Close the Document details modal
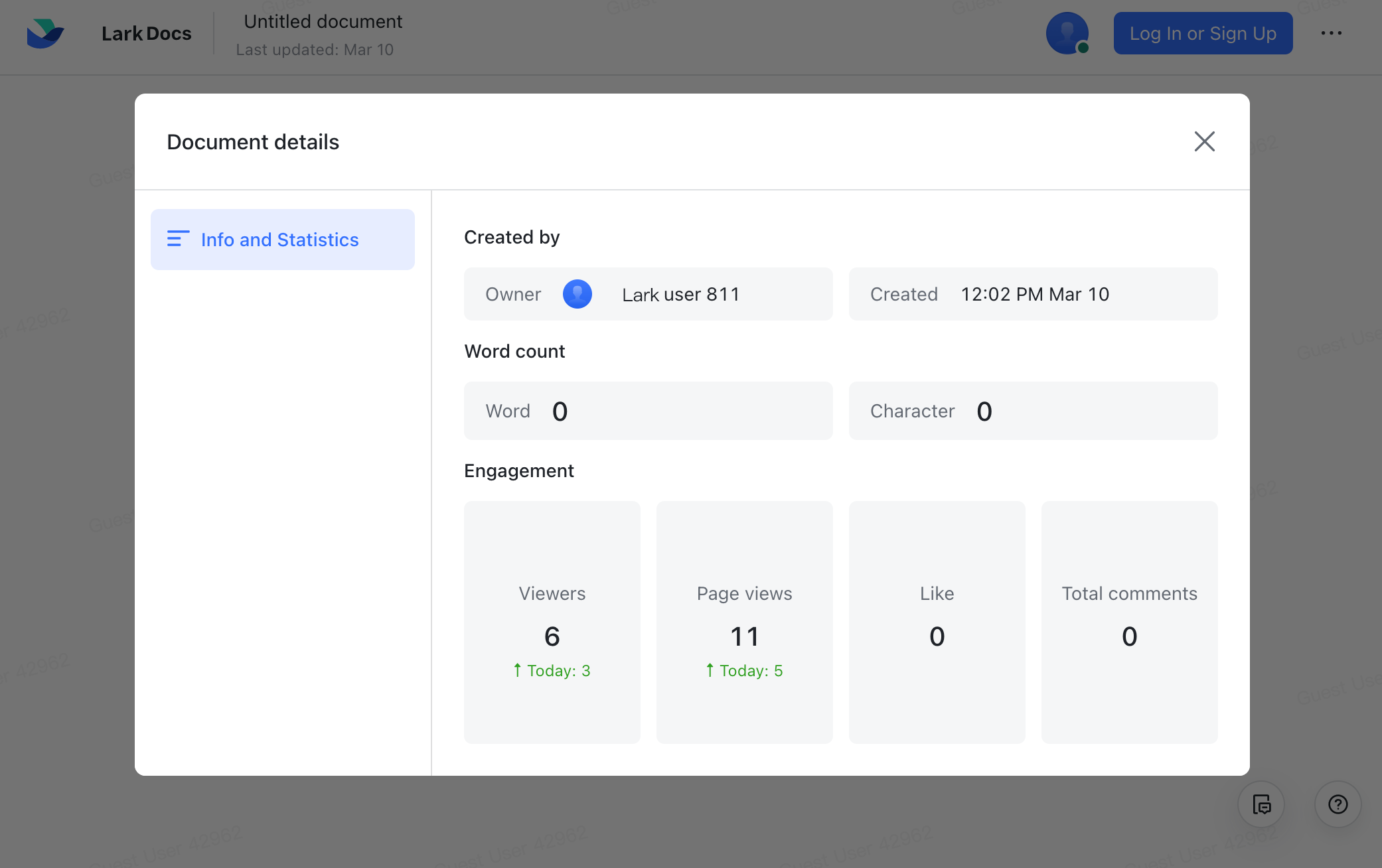The image size is (1382, 868). [x=1205, y=141]
